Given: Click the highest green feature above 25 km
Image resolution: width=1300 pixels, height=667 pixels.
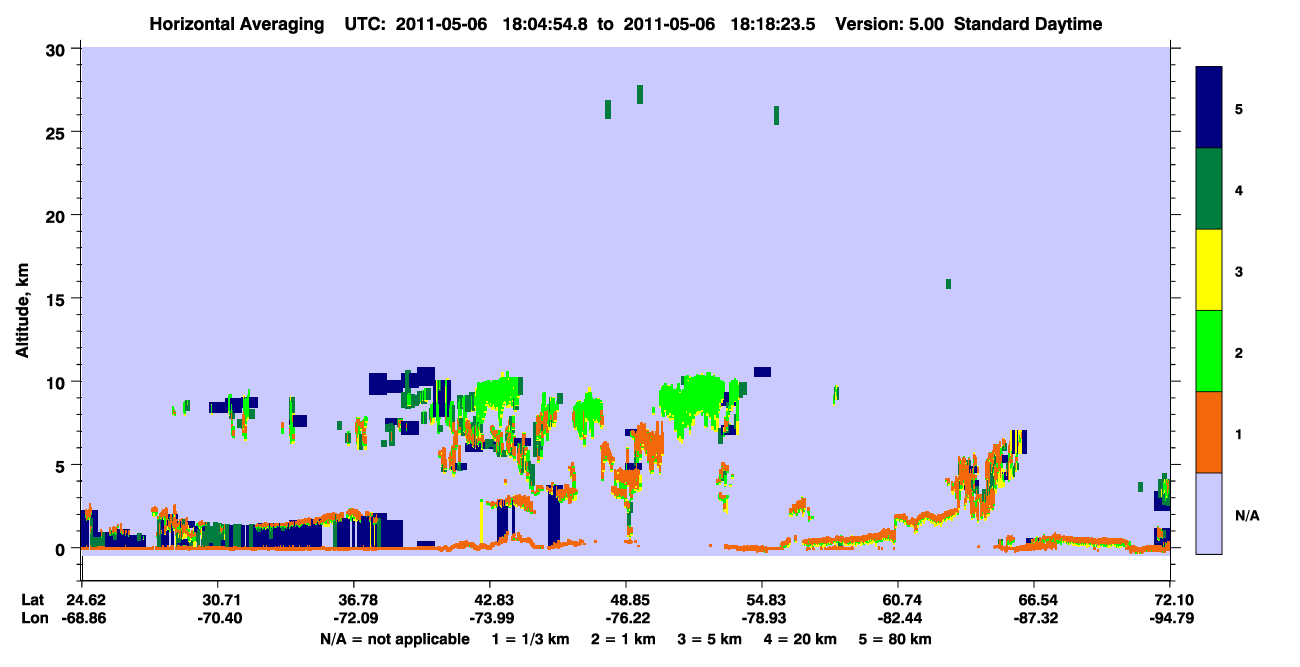Looking at the screenshot, I should point(640,94).
